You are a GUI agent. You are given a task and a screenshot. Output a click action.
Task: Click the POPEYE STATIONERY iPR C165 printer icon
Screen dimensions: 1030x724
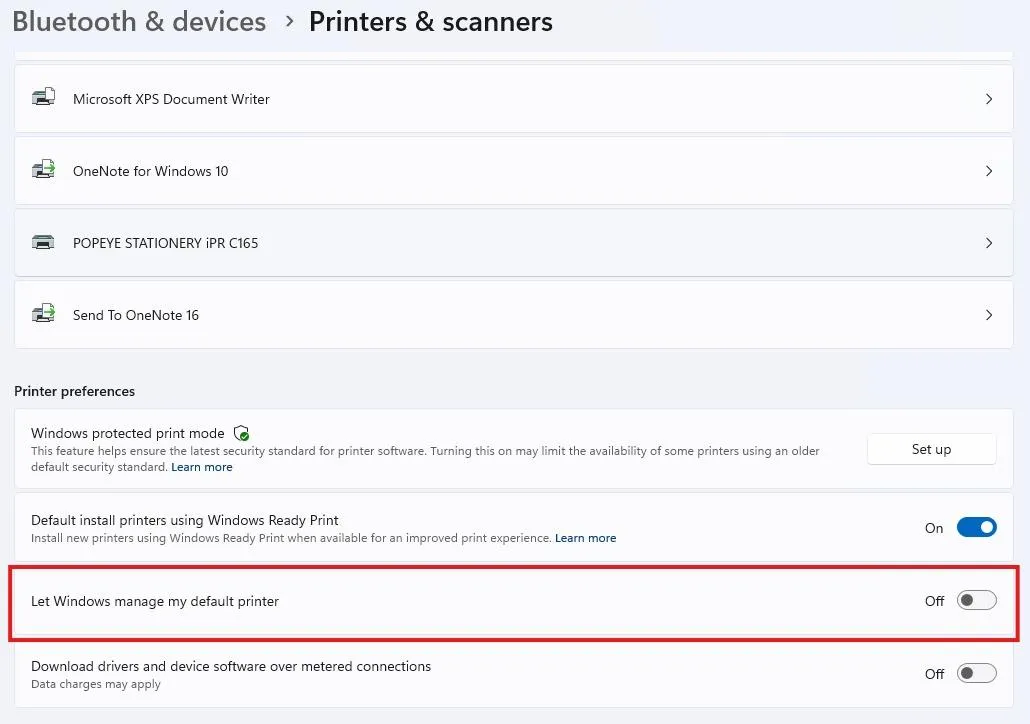[43, 242]
